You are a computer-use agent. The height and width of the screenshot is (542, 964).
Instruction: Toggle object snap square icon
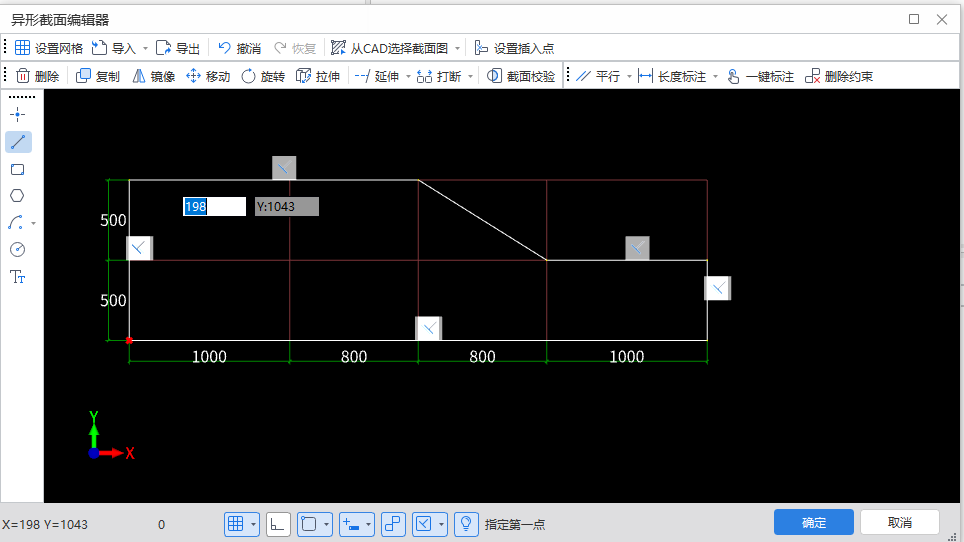(x=309, y=524)
